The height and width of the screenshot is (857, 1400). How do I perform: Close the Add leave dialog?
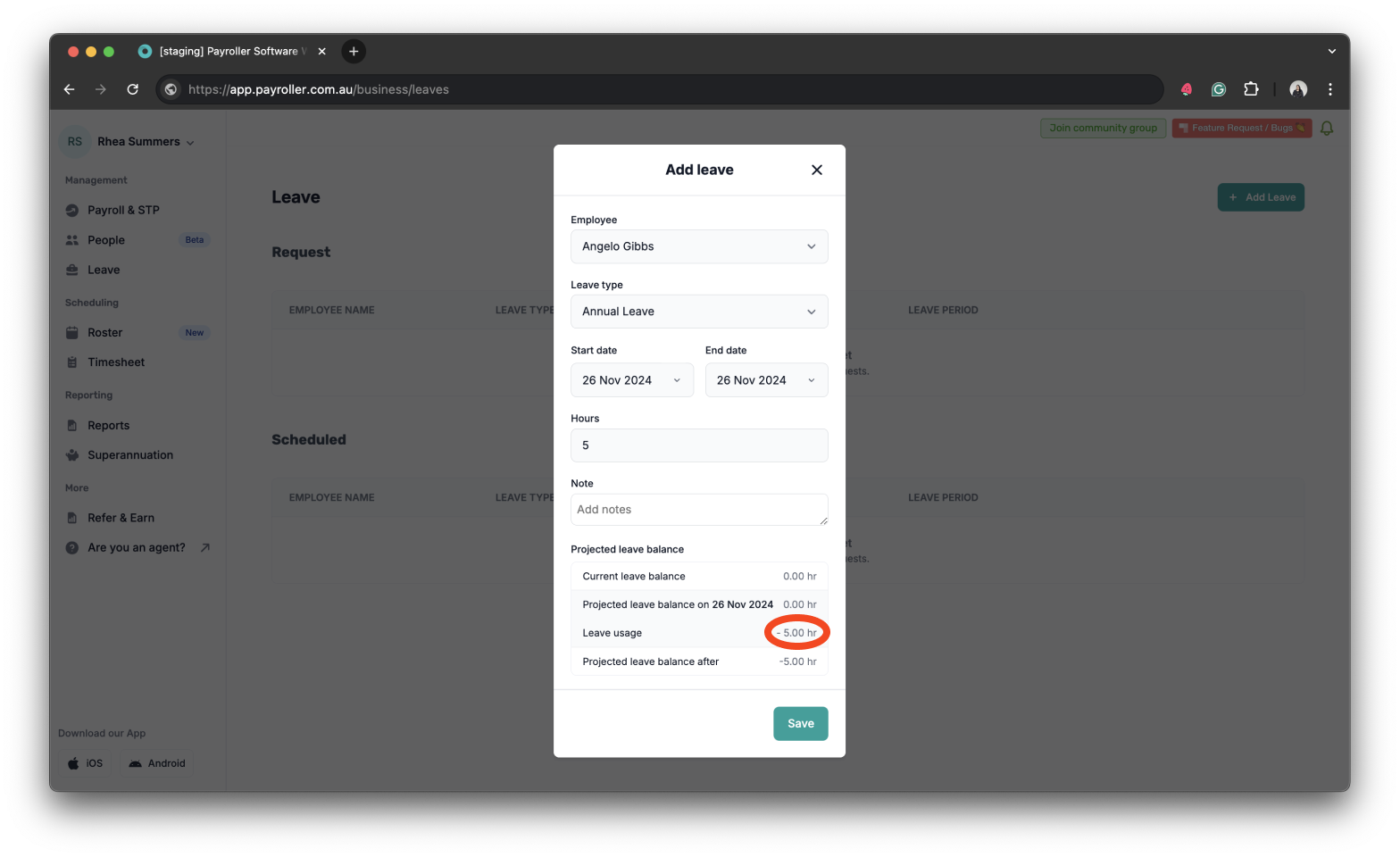pos(816,170)
